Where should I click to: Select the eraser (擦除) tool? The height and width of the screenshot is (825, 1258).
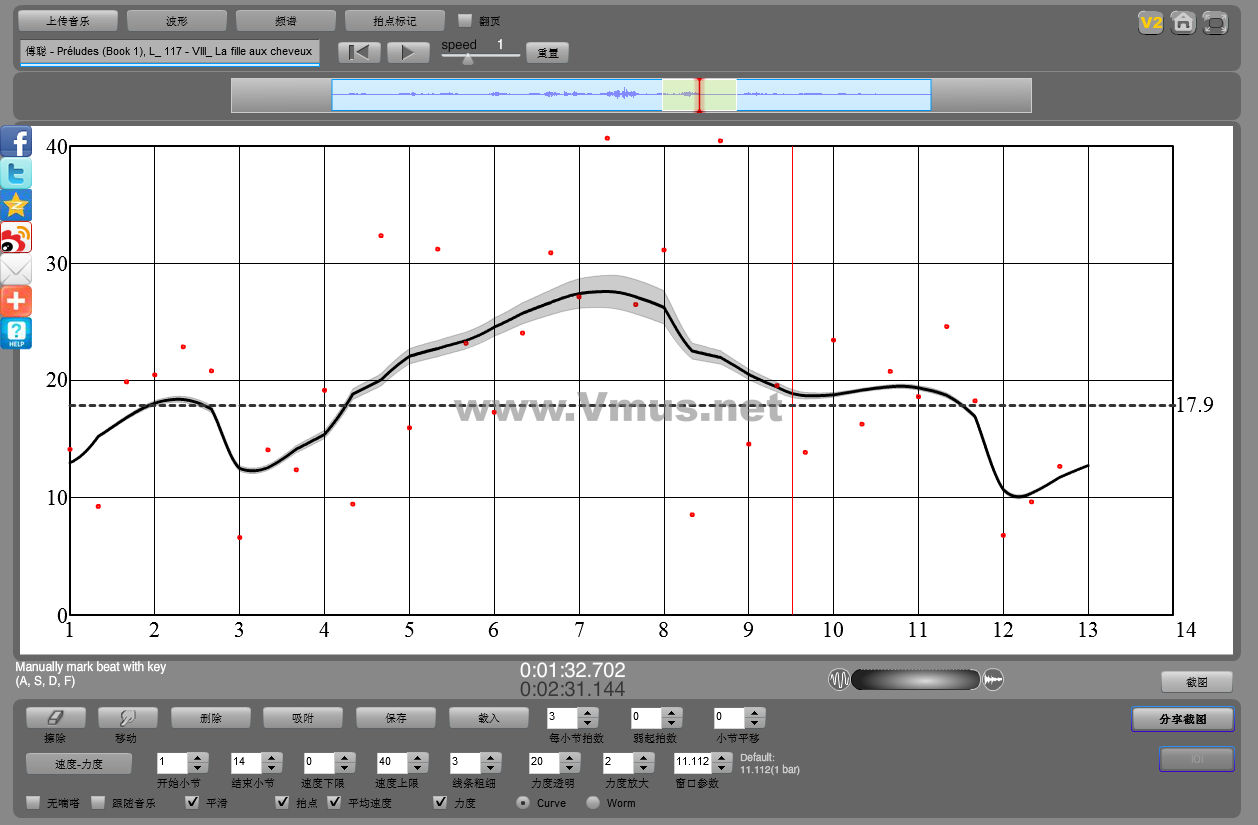pos(56,717)
